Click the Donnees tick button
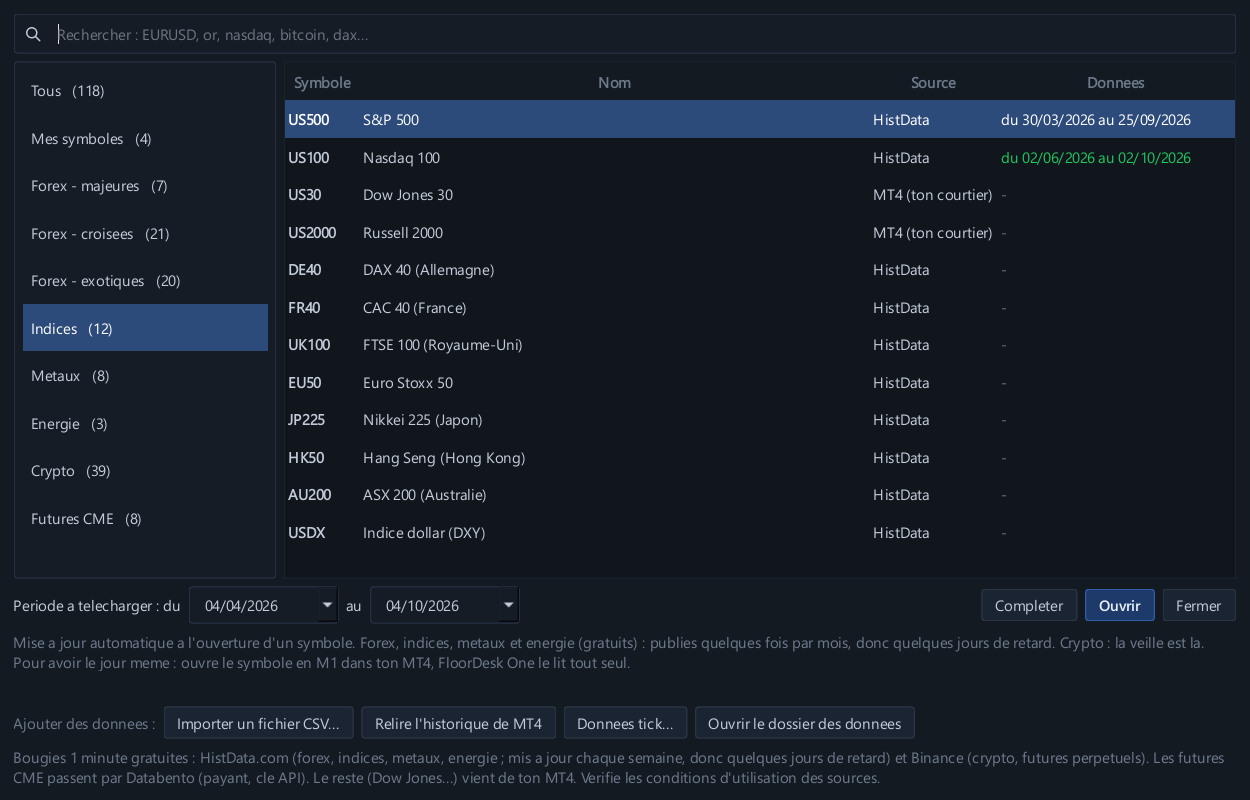This screenshot has height=800, width=1250. 625,723
